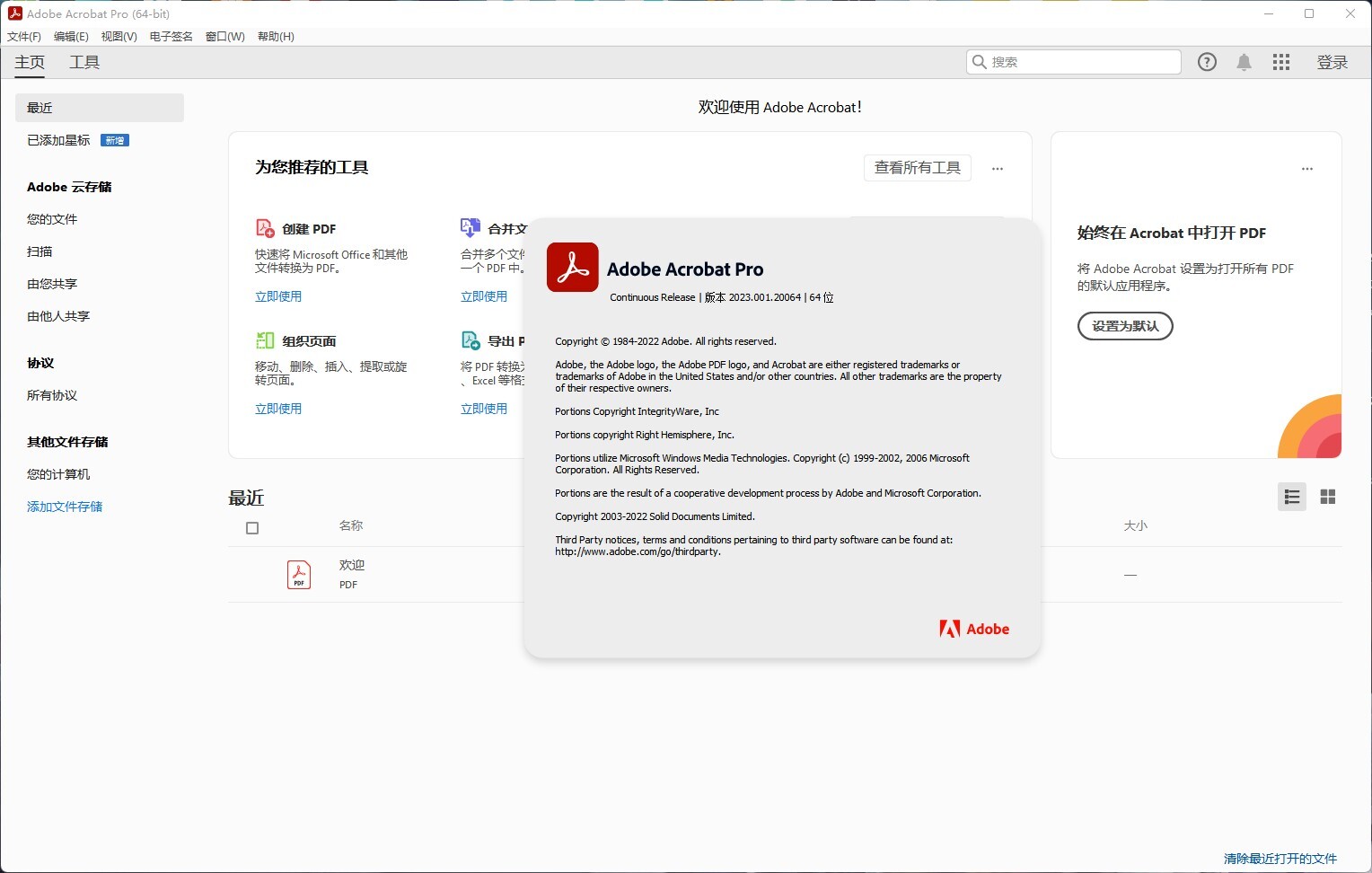
Task: Click 添加文件存储 link
Action: 65,507
